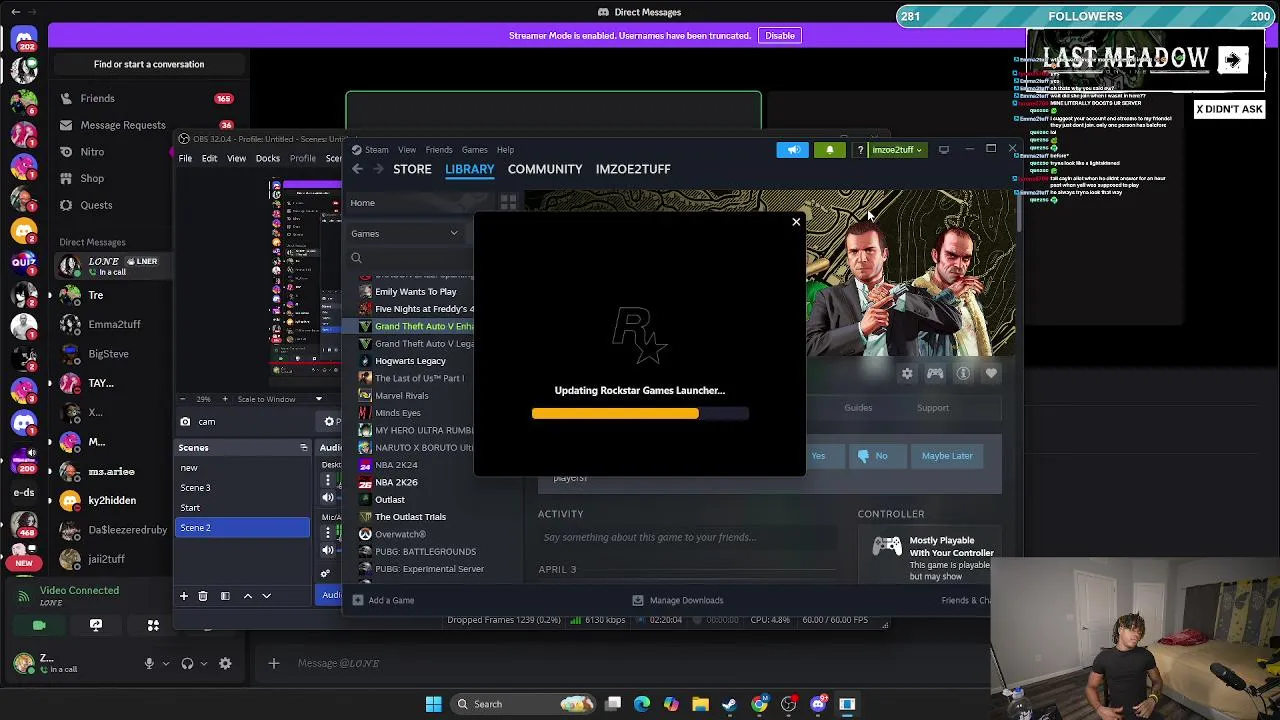Close the Rockstar Games Launcher update dialog

click(x=796, y=222)
